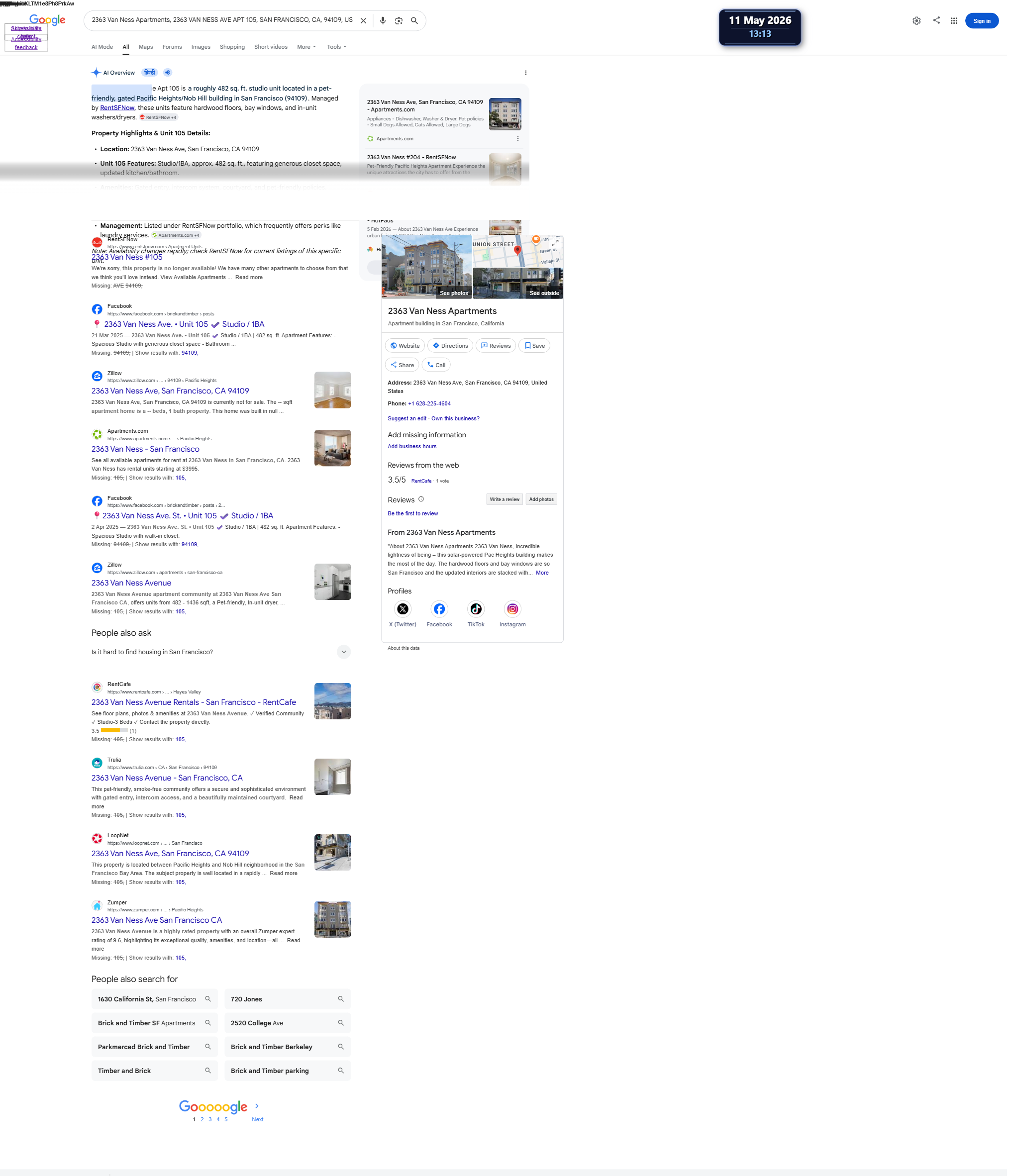Open the X (Twitter) profile icon
The image size is (1013, 1176).
(x=405, y=612)
